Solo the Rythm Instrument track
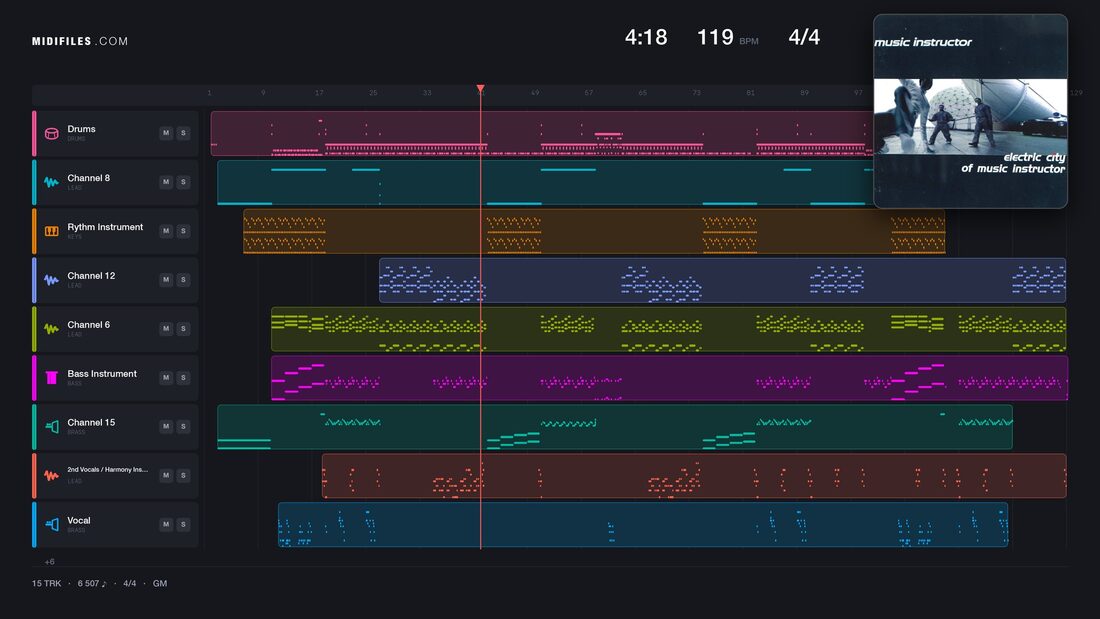 pyautogui.click(x=183, y=231)
